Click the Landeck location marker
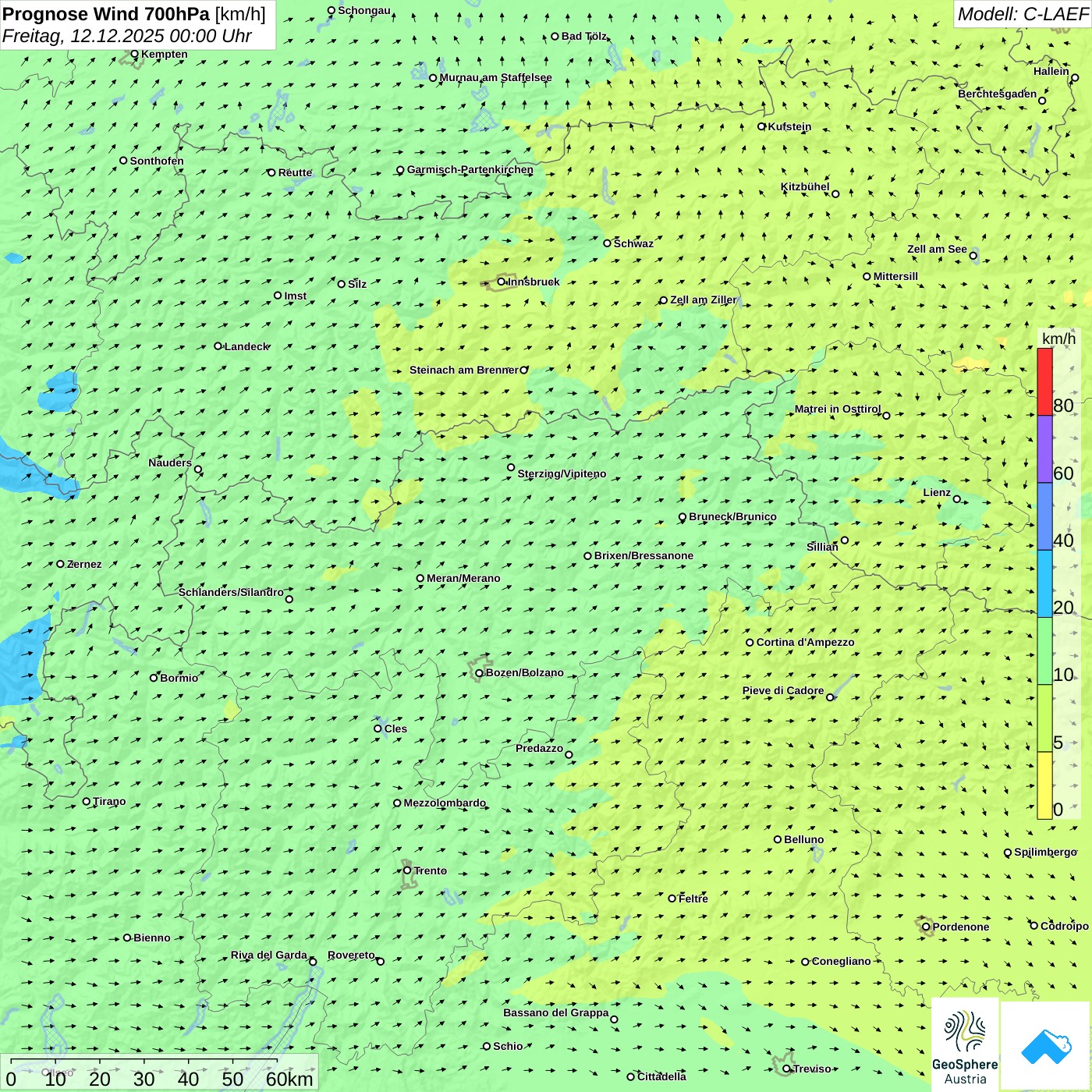This screenshot has height=1092, width=1092. click(x=218, y=346)
